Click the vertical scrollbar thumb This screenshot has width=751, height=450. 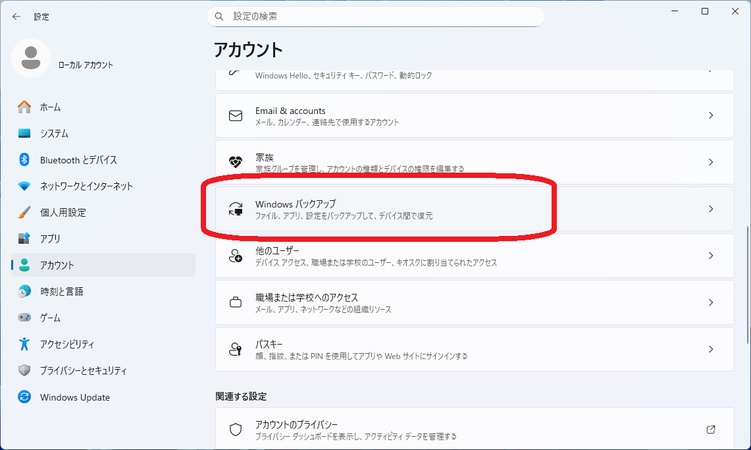click(x=747, y=284)
